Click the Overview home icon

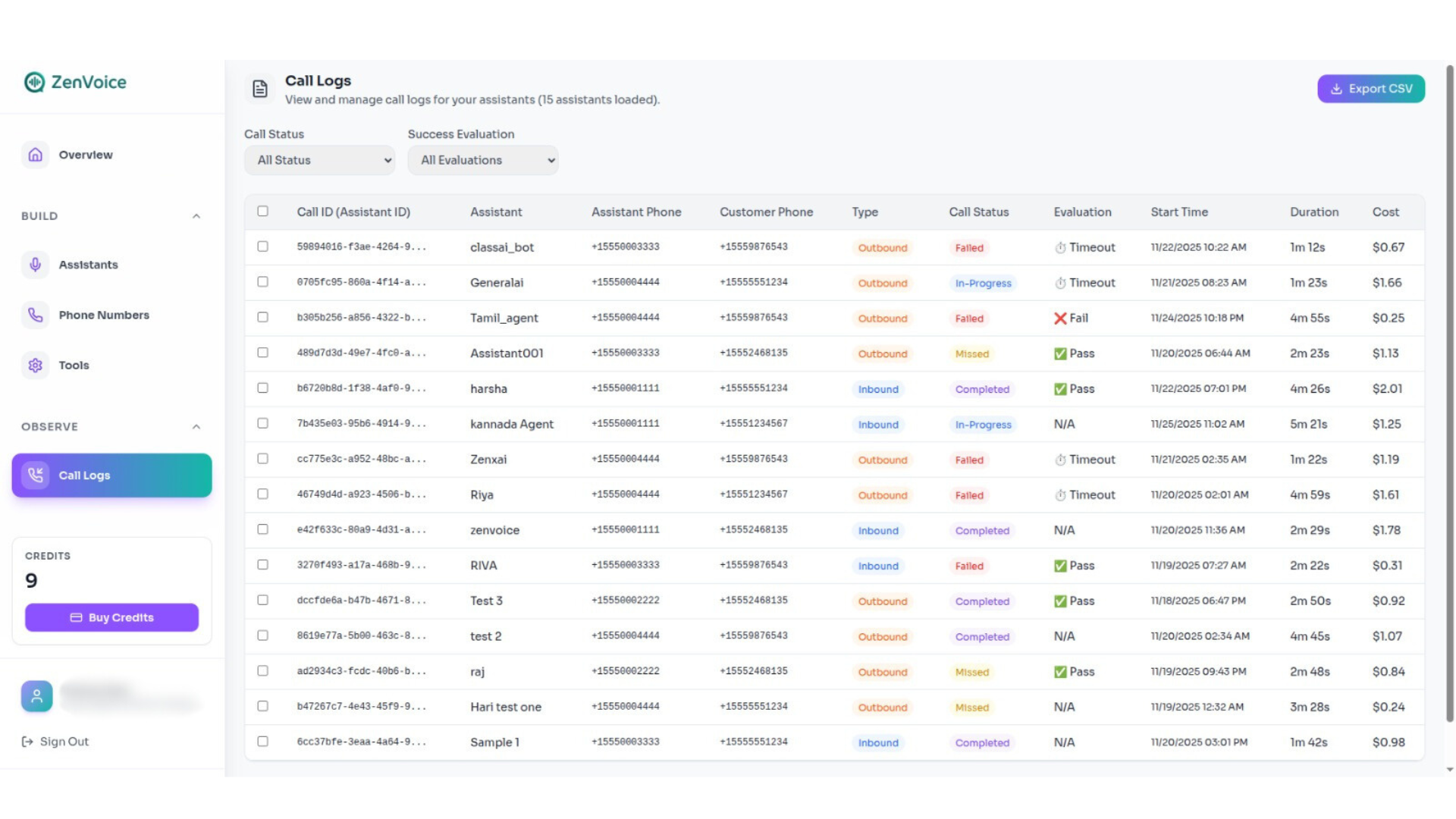tap(36, 155)
